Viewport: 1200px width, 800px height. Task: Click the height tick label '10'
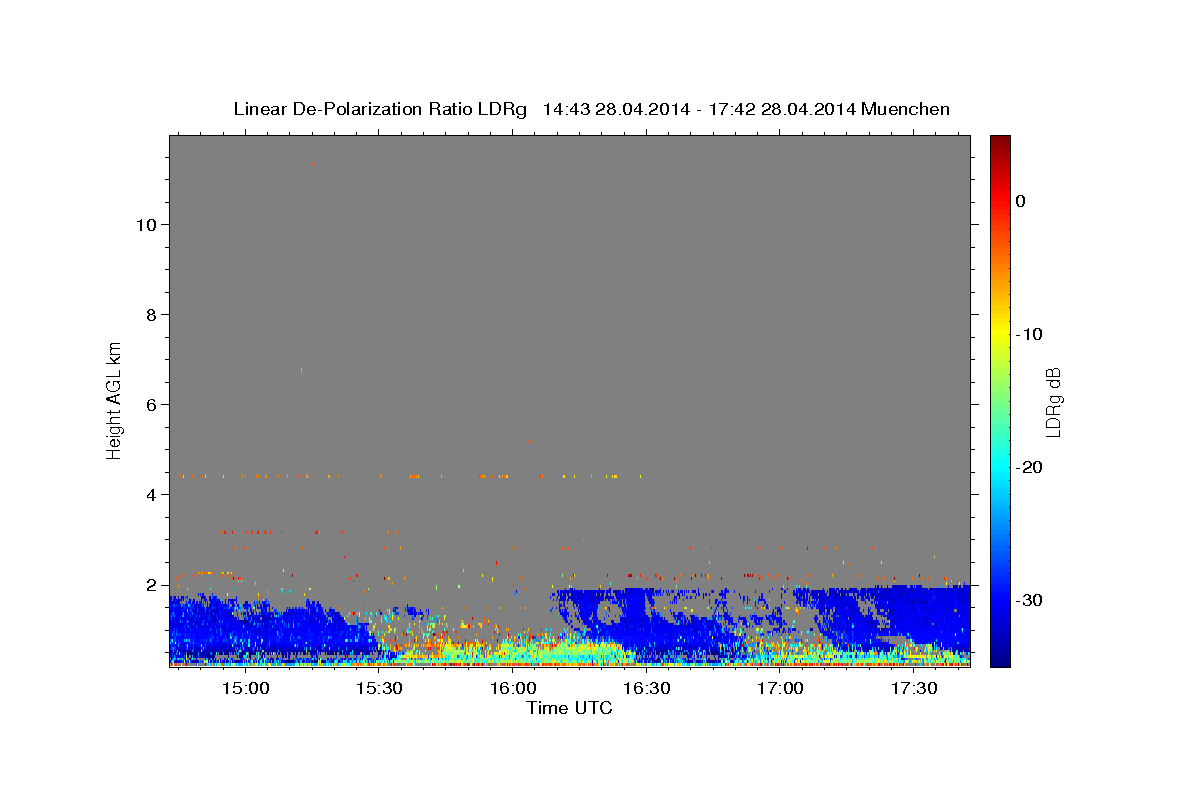(x=148, y=225)
